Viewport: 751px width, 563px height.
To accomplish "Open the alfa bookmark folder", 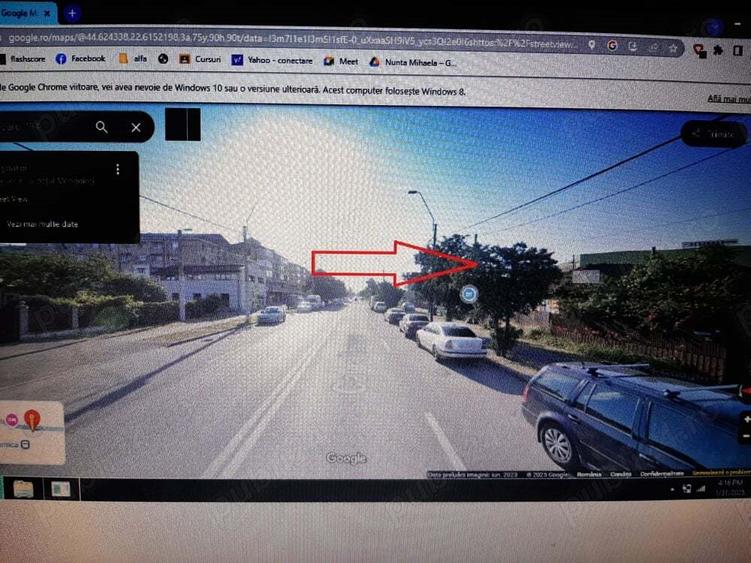I will [x=133, y=59].
